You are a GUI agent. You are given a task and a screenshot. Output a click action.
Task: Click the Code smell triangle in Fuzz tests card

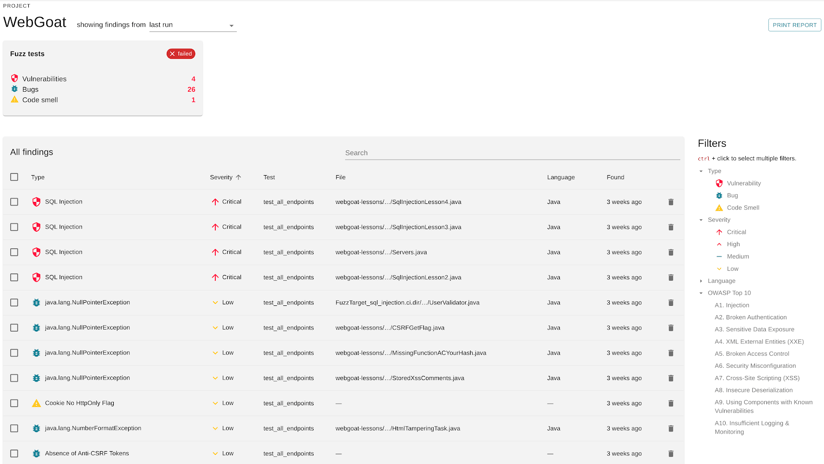14,99
